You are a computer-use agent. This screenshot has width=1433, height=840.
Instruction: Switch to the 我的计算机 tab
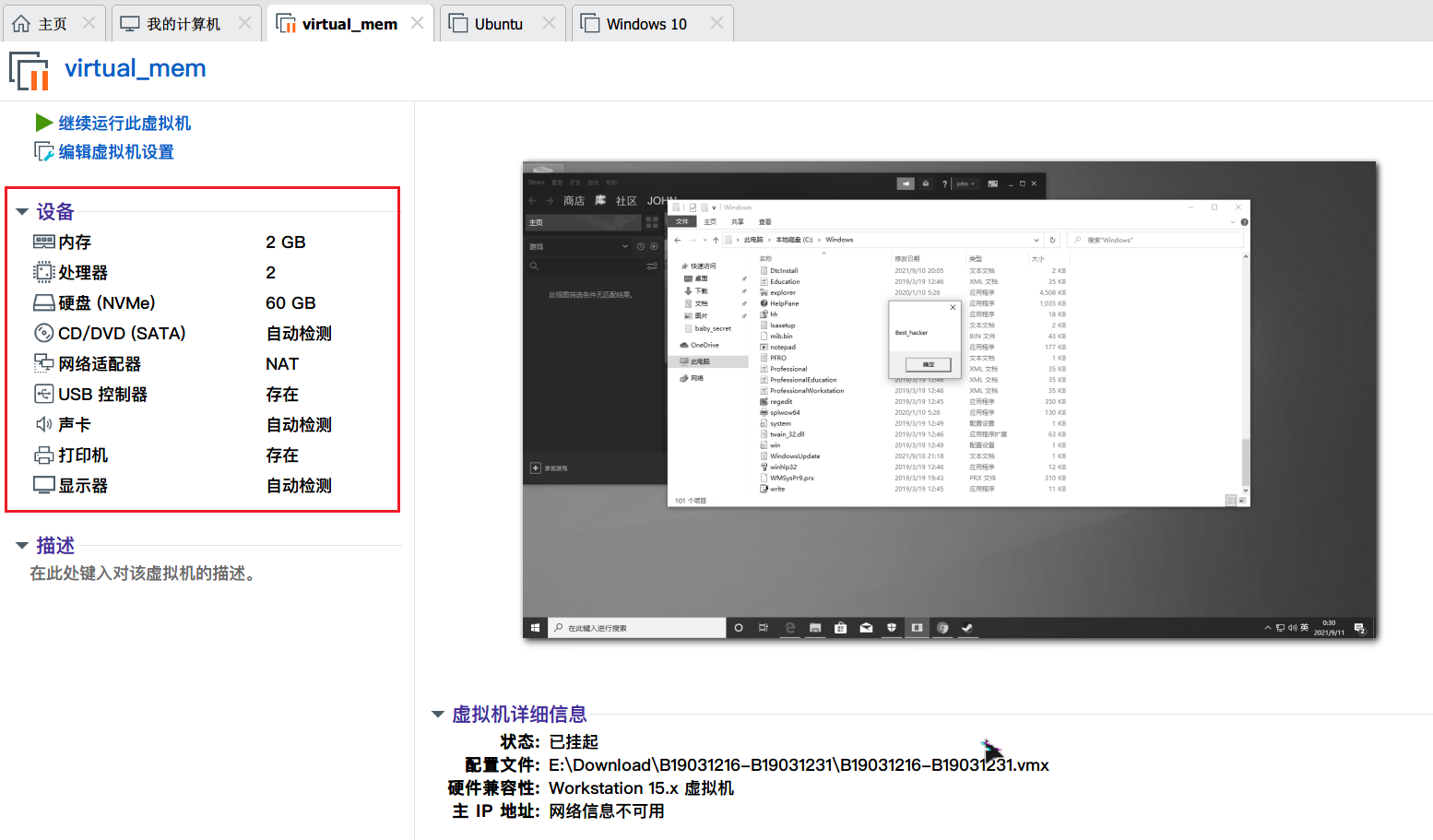coord(185,23)
